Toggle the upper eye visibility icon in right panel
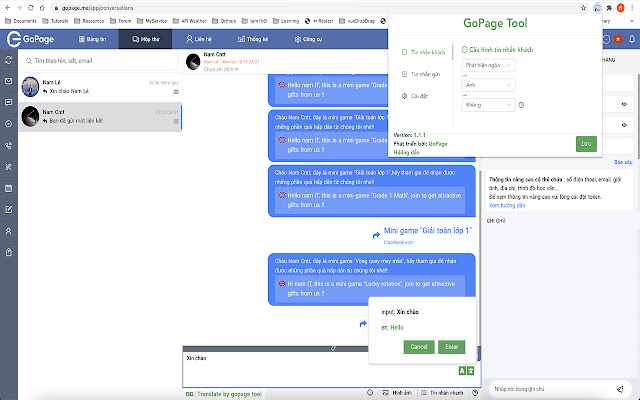 click(x=624, y=104)
